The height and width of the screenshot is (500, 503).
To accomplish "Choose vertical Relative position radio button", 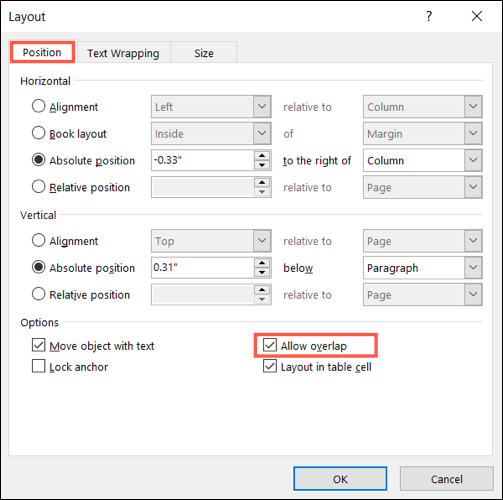I will coord(39,294).
